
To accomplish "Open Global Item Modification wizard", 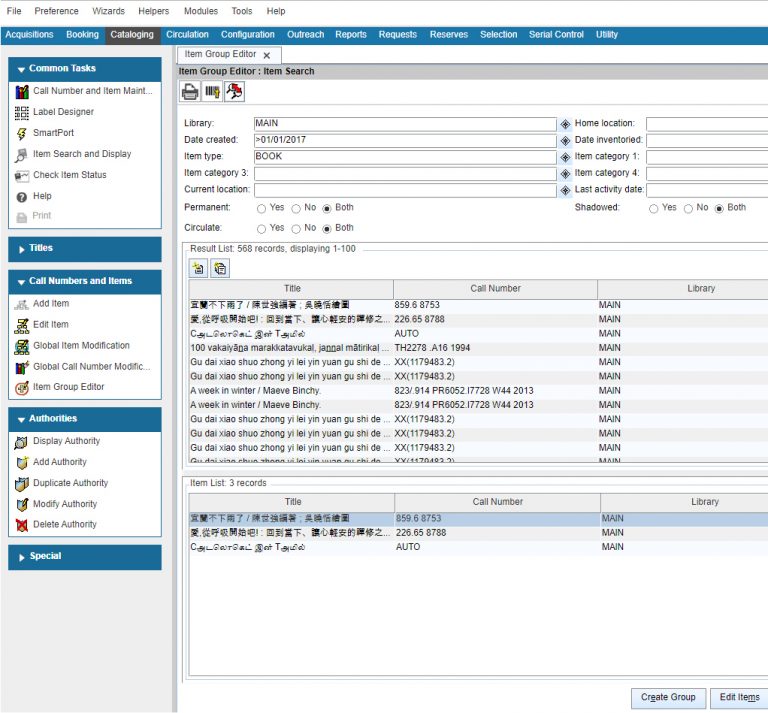I will [x=81, y=346].
